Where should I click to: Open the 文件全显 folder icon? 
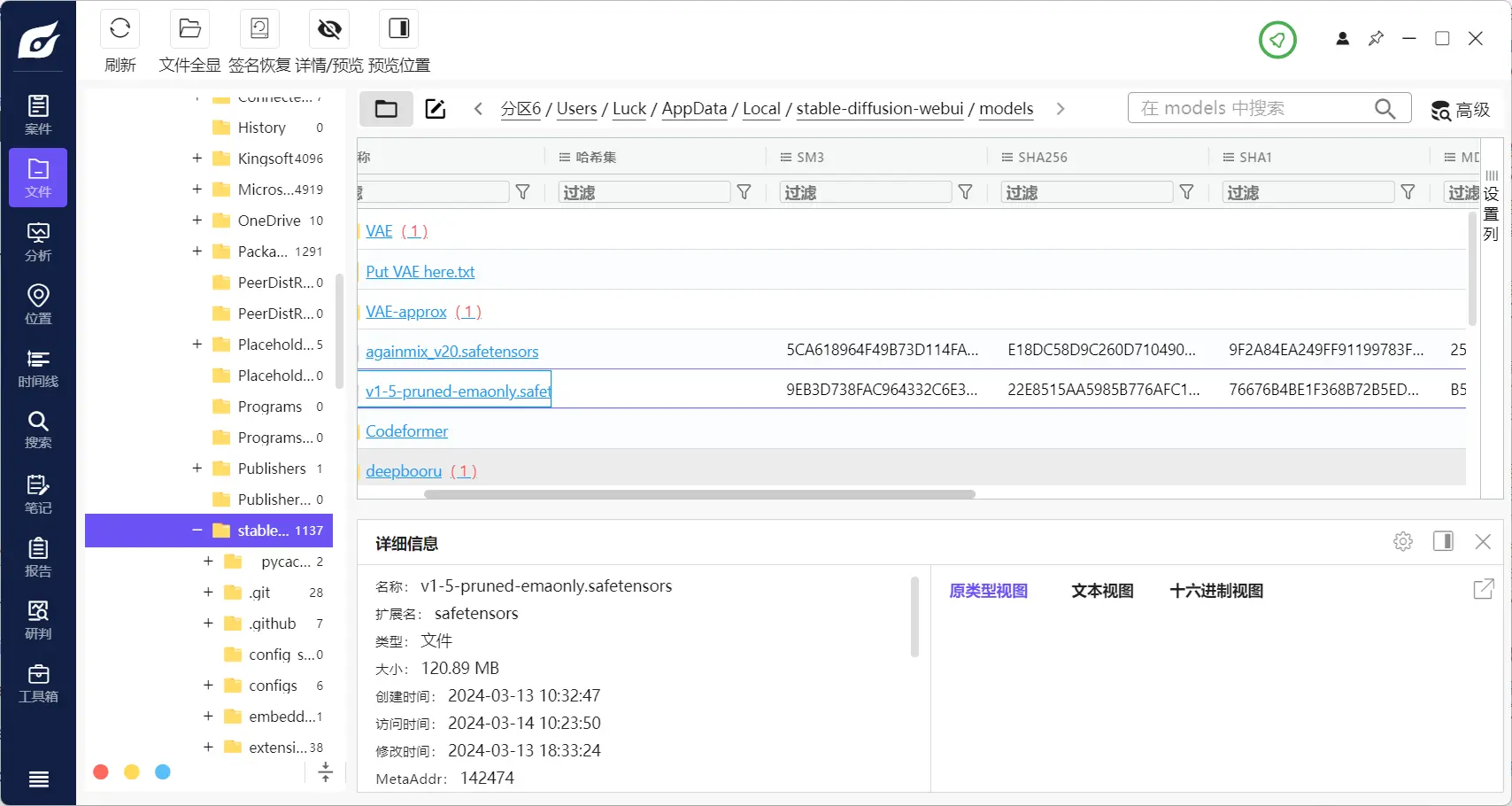[x=189, y=29]
